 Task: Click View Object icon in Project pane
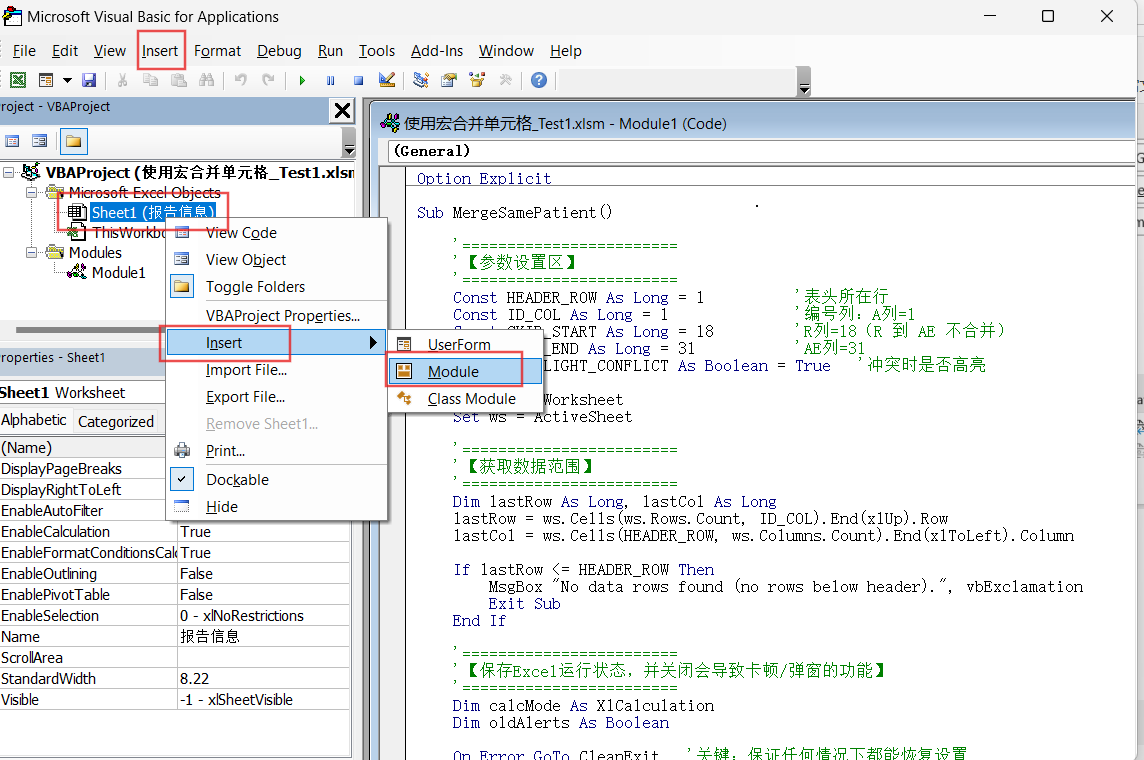[40, 141]
